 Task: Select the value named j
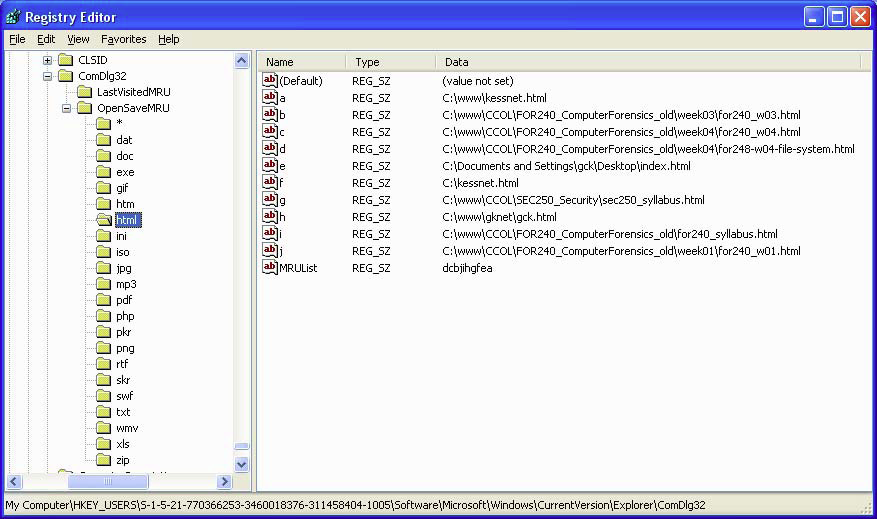[x=281, y=251]
